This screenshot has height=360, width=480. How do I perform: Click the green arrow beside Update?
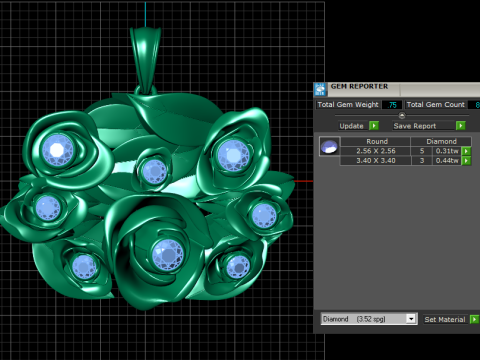374,126
